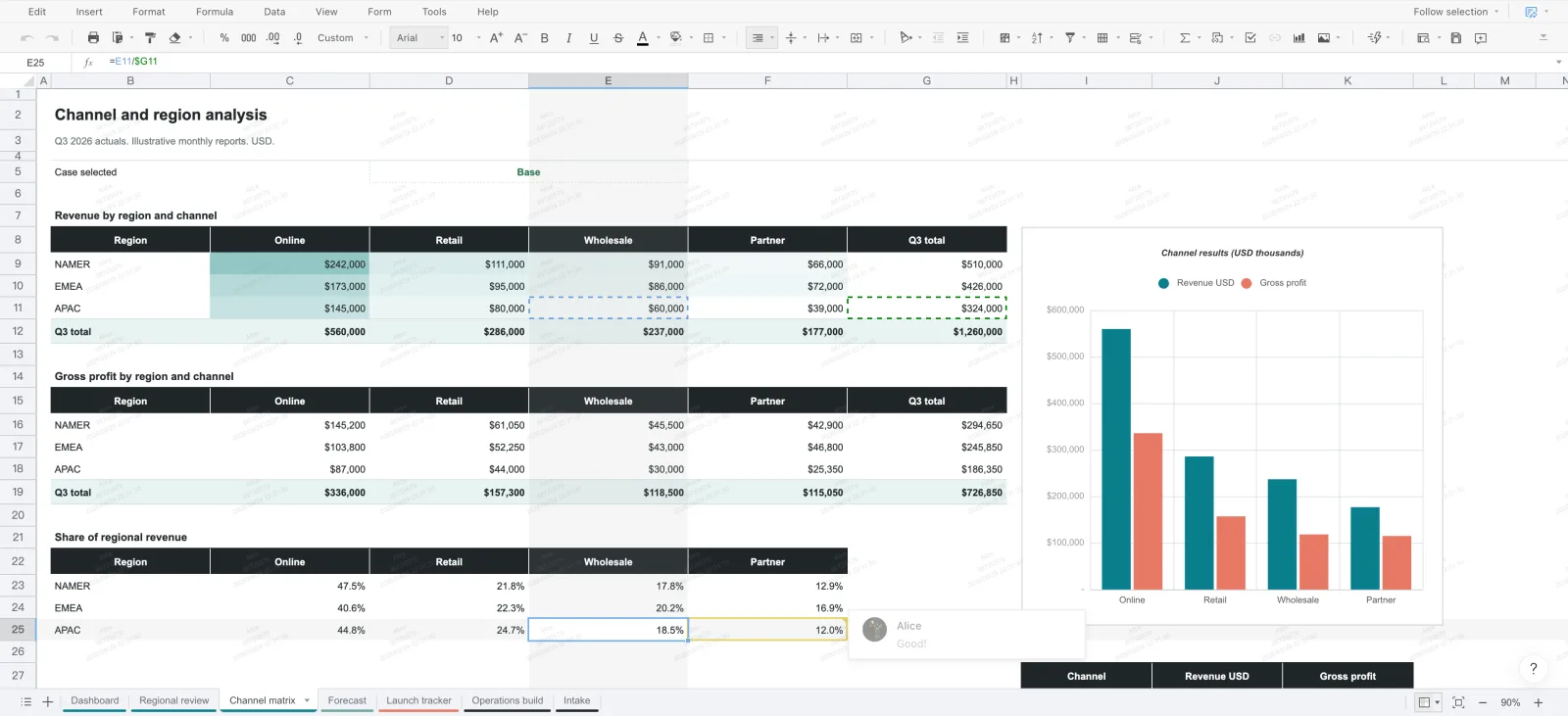Click the zoom out minus button
The image size is (1568, 716).
[1483, 702]
